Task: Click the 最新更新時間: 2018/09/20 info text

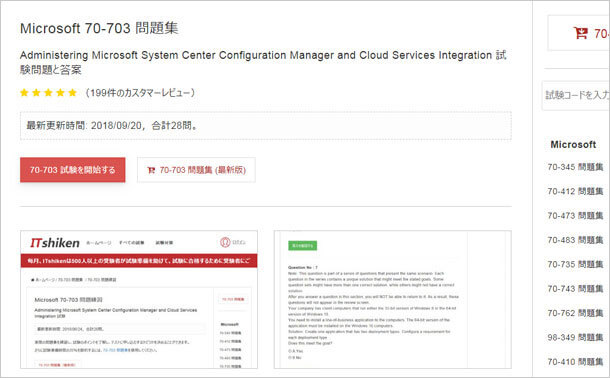Action: [x=113, y=126]
